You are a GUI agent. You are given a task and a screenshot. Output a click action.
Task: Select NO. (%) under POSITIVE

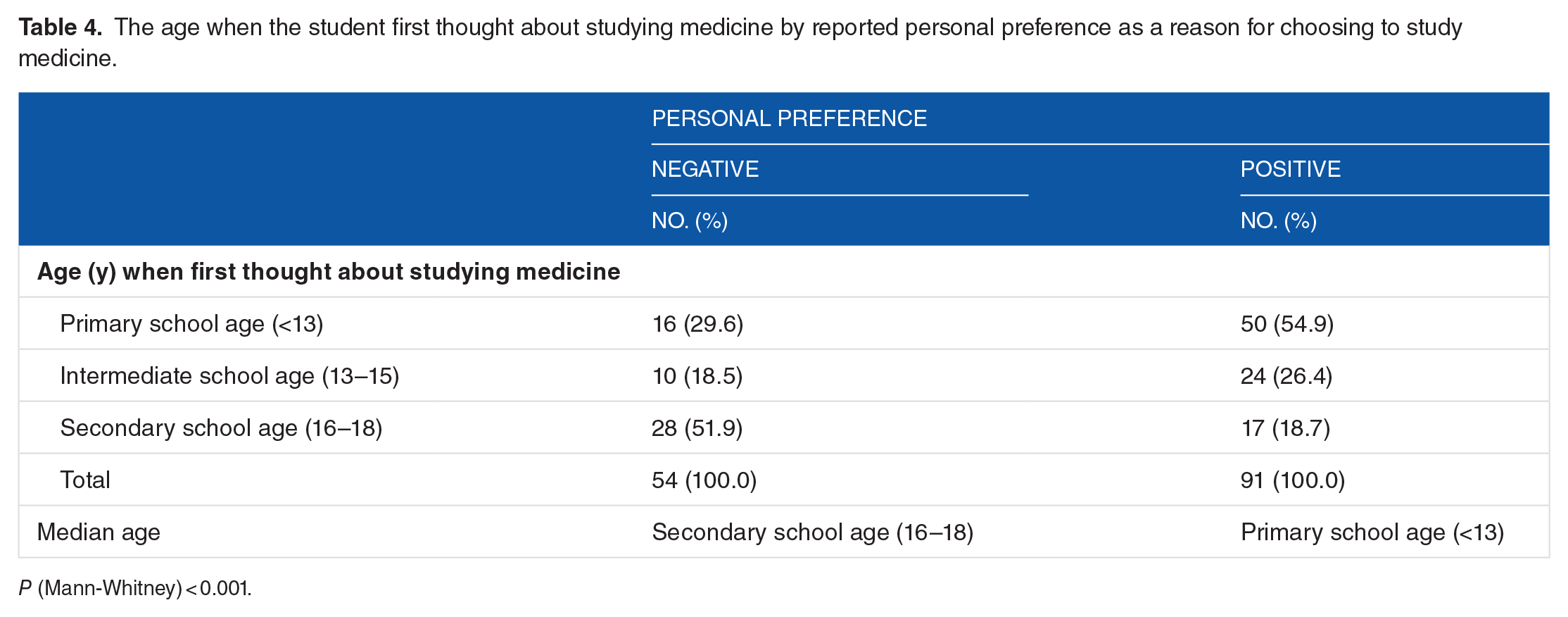(x=1279, y=220)
